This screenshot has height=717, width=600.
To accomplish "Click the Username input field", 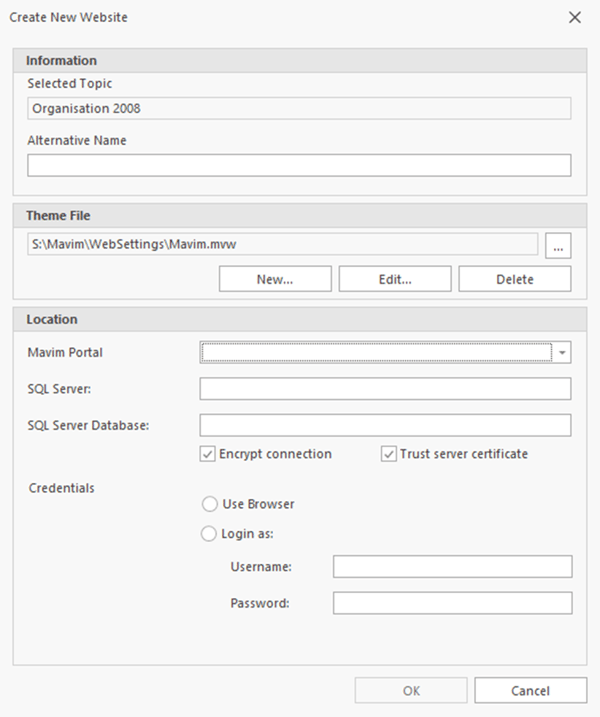I will (x=452, y=567).
